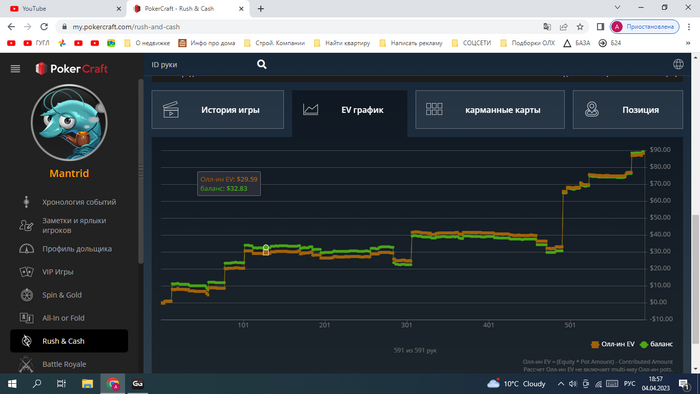Expand the hidden bookmarks chevron
This screenshot has width=700, height=394.
pos(688,43)
